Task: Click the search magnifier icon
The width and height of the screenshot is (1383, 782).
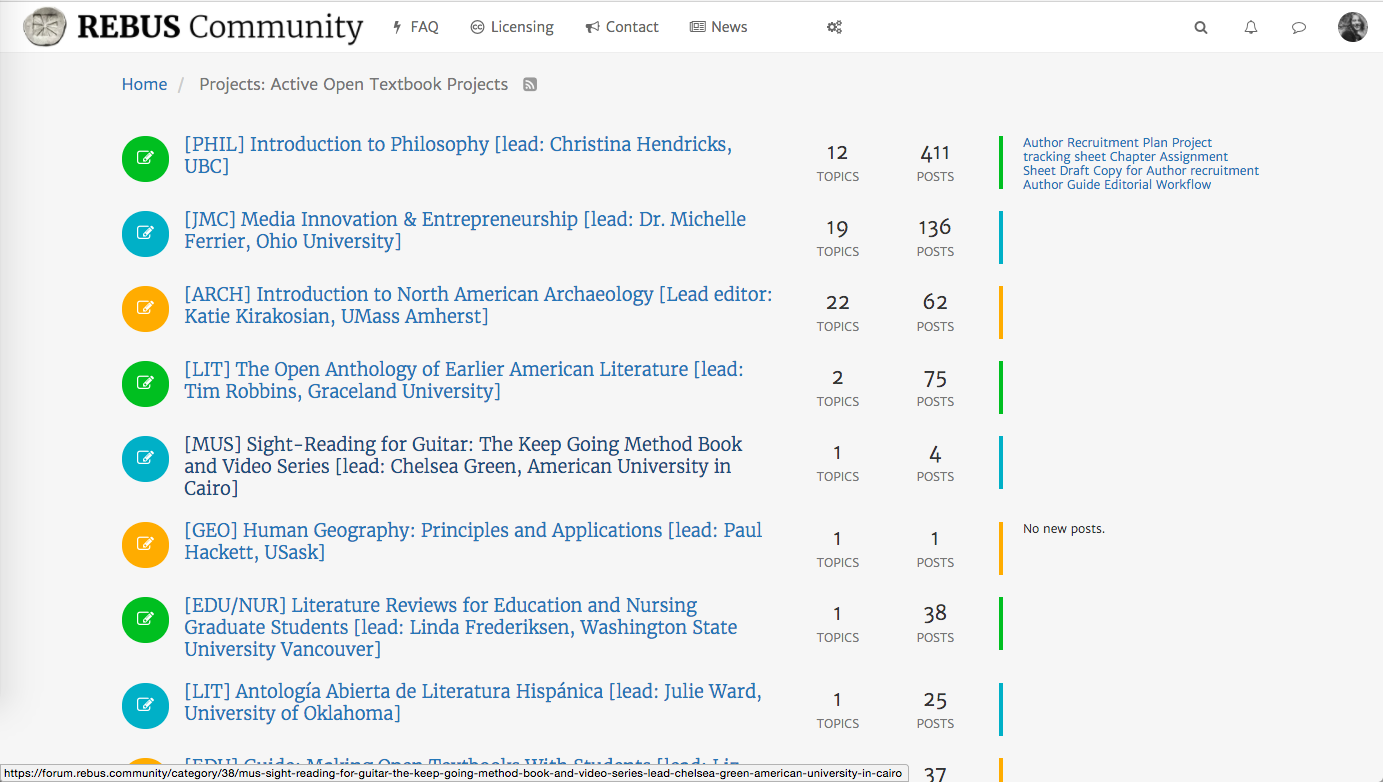Action: (1201, 28)
